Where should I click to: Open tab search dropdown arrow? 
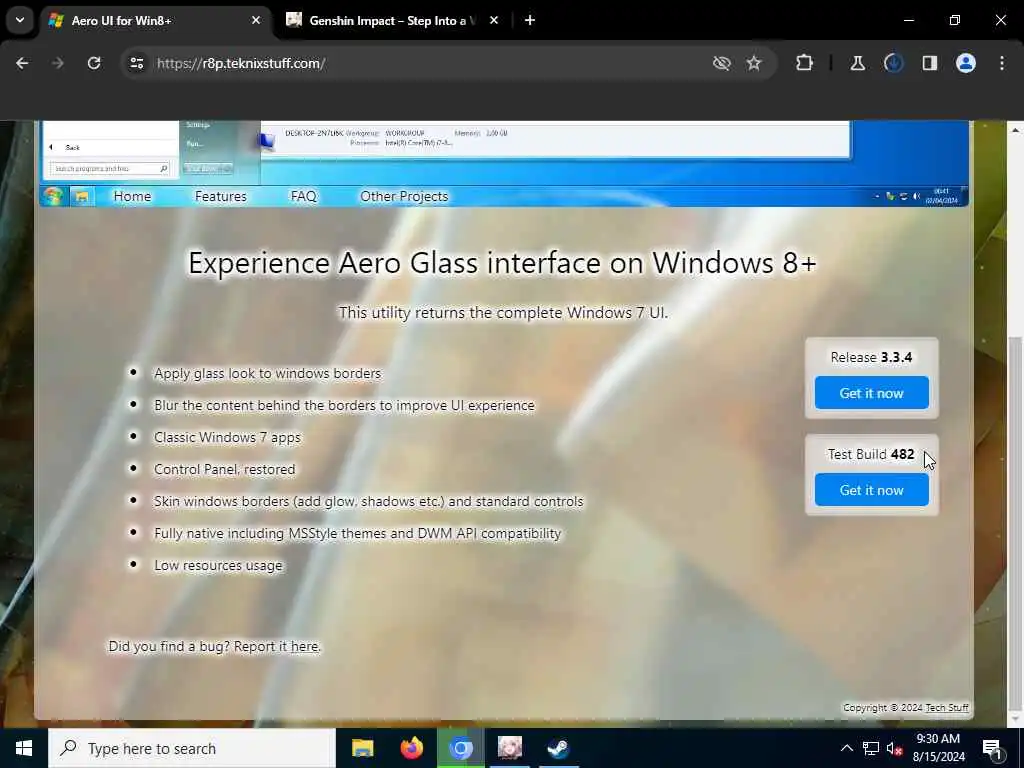[20, 20]
